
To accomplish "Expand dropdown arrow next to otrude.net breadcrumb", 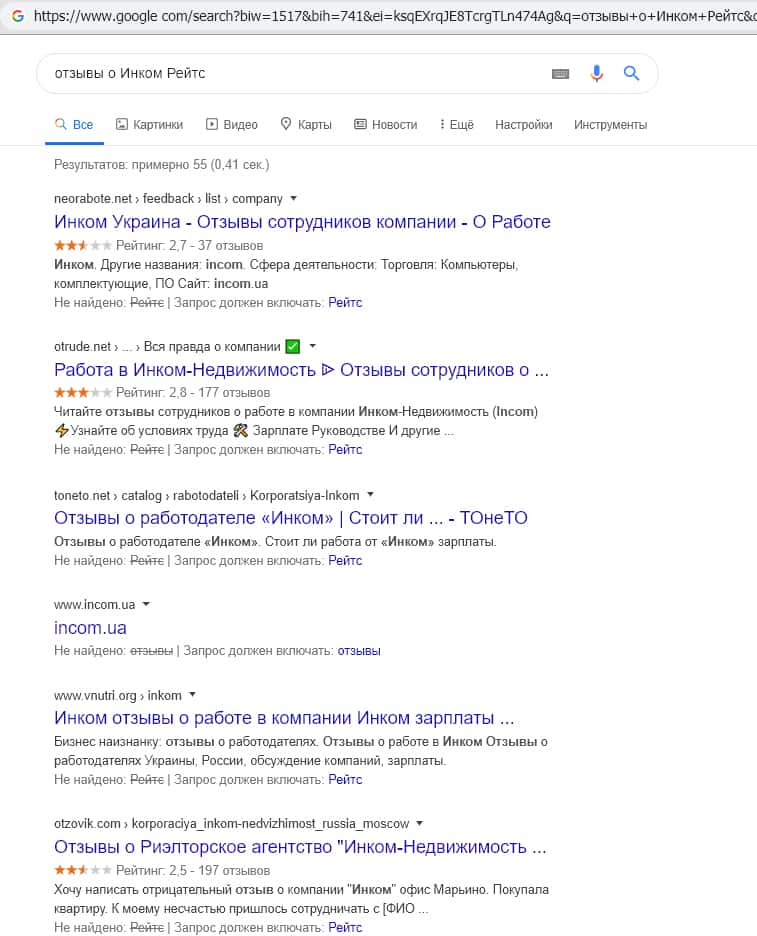I will [x=312, y=346].
